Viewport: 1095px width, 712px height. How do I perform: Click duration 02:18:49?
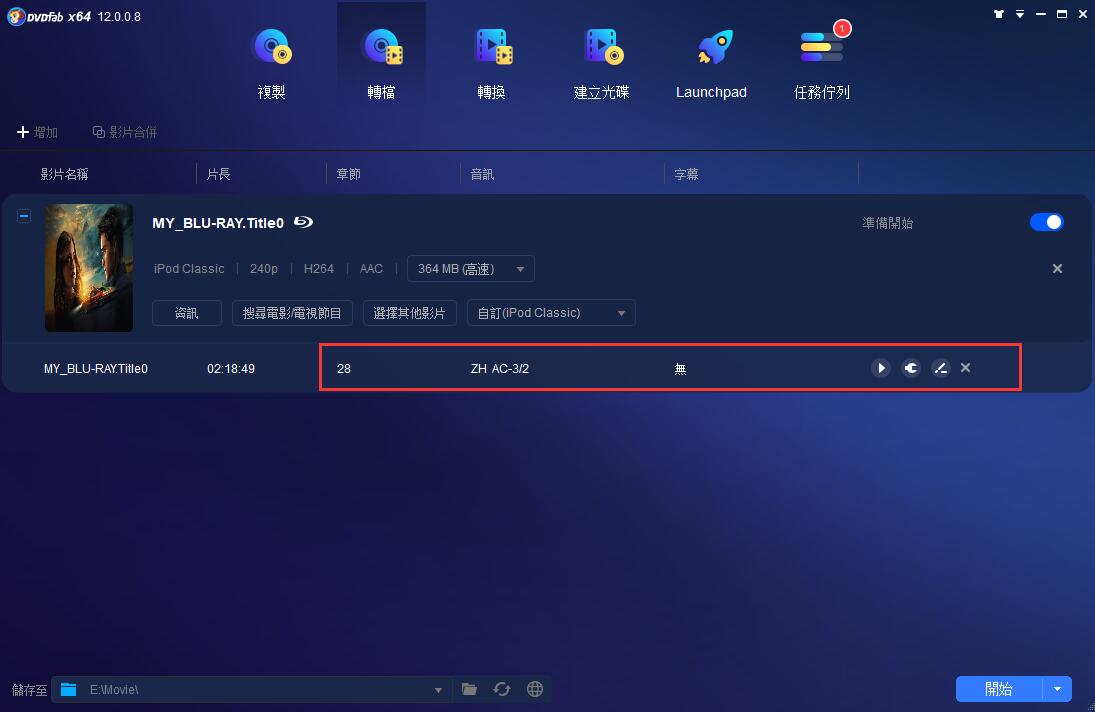click(230, 369)
